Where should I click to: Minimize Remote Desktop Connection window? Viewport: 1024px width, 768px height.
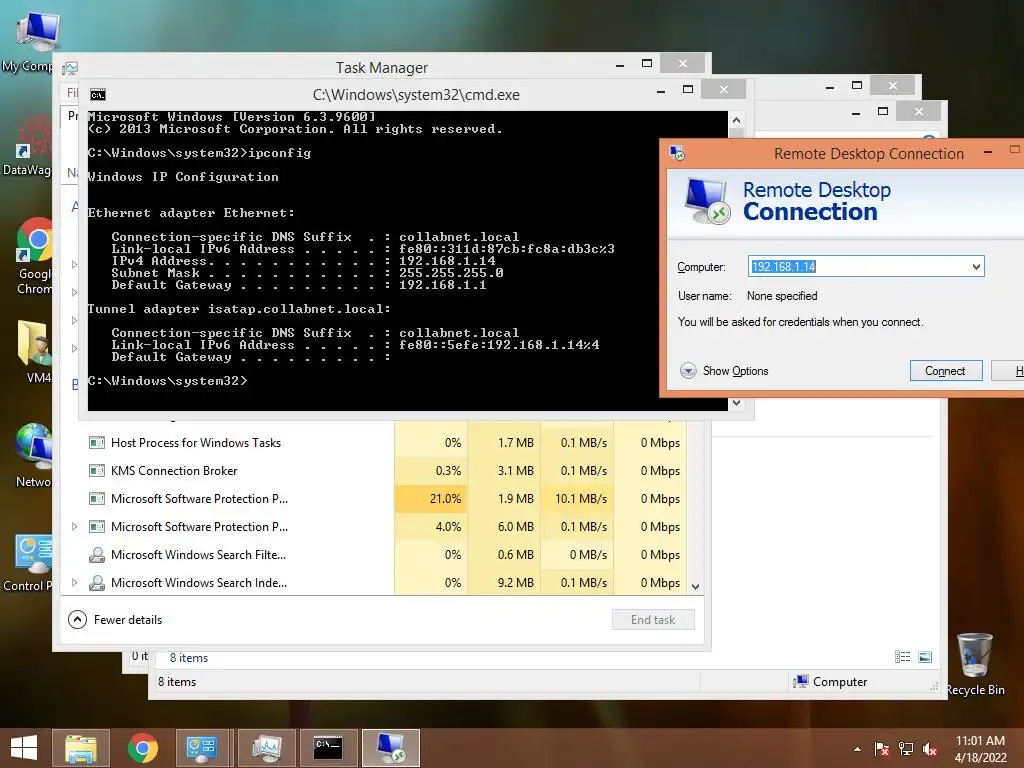(x=988, y=152)
